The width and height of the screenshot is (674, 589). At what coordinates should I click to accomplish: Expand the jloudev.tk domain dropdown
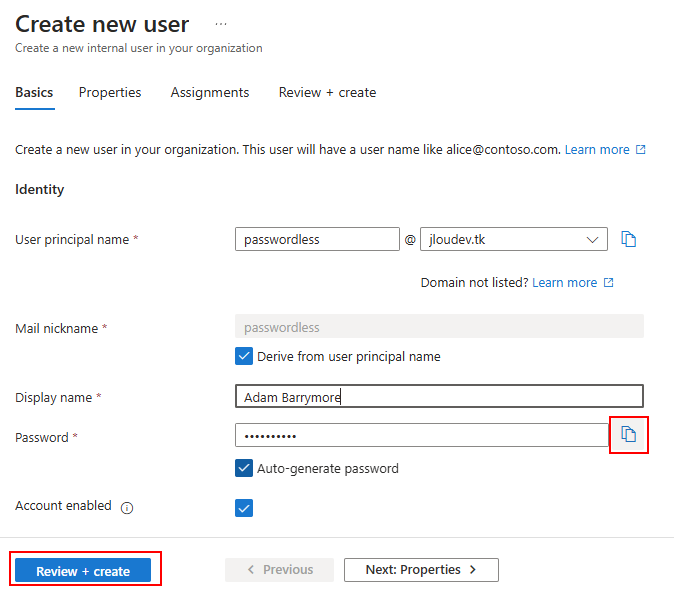tap(514, 239)
